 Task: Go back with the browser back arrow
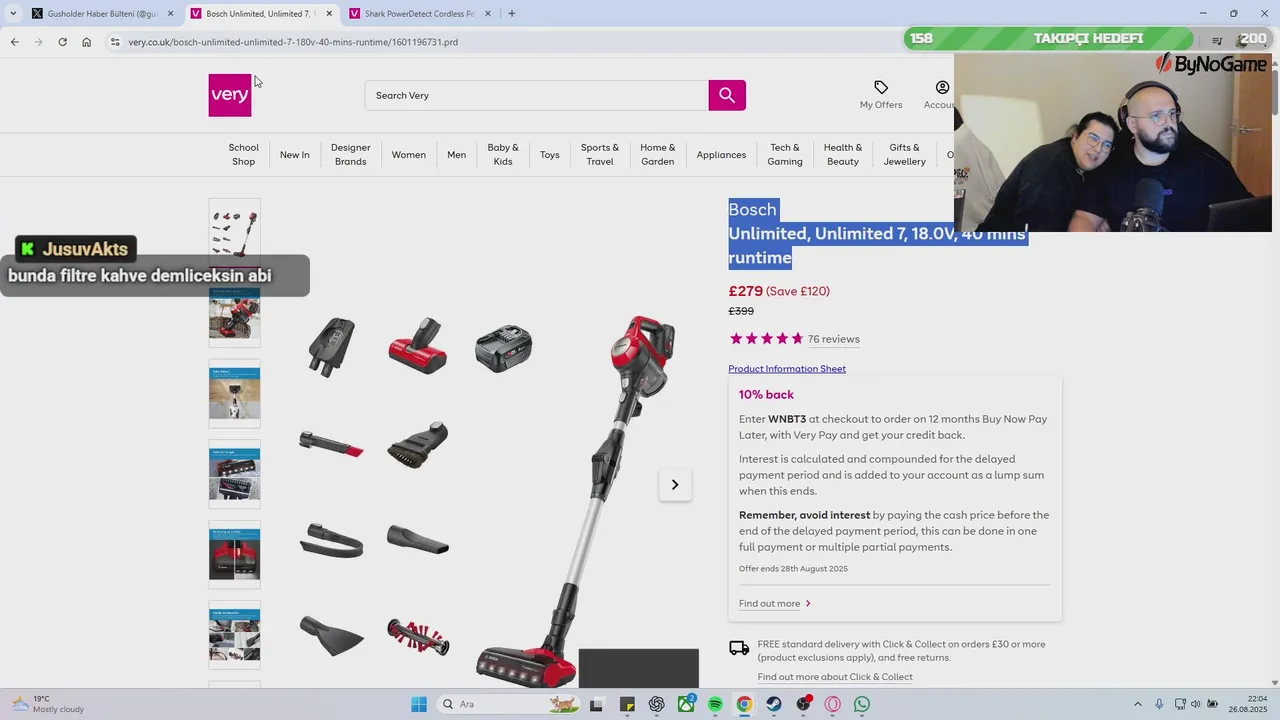pyautogui.click(x=14, y=42)
